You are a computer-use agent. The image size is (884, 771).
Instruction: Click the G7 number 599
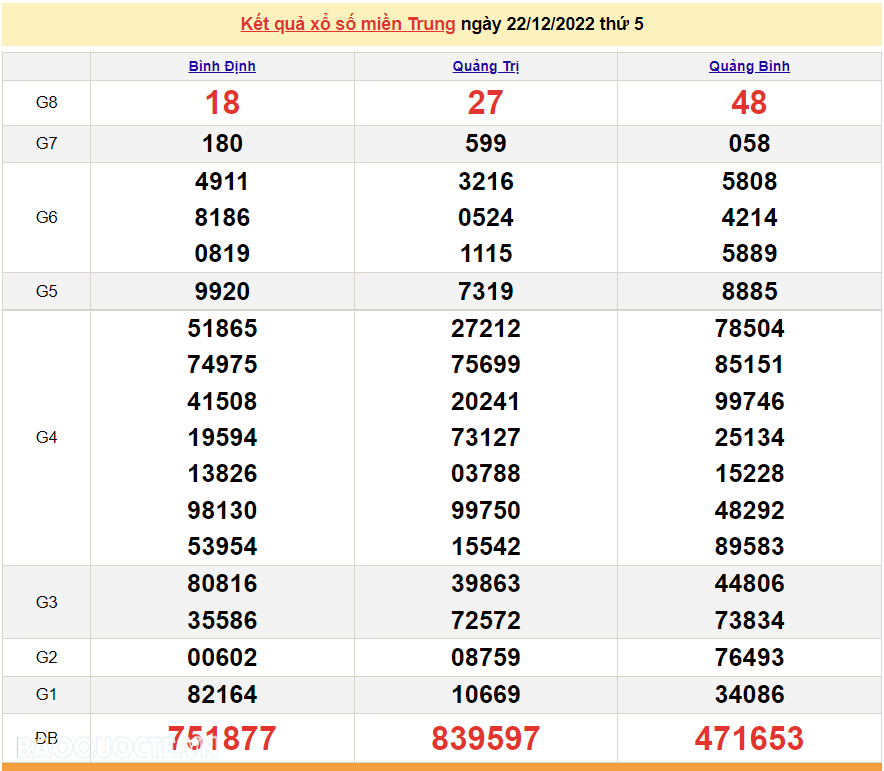pyautogui.click(x=485, y=144)
